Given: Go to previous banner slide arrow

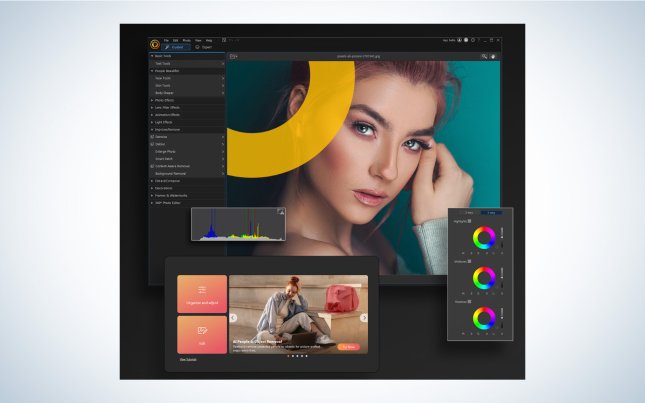Looking at the screenshot, I should tap(234, 318).
